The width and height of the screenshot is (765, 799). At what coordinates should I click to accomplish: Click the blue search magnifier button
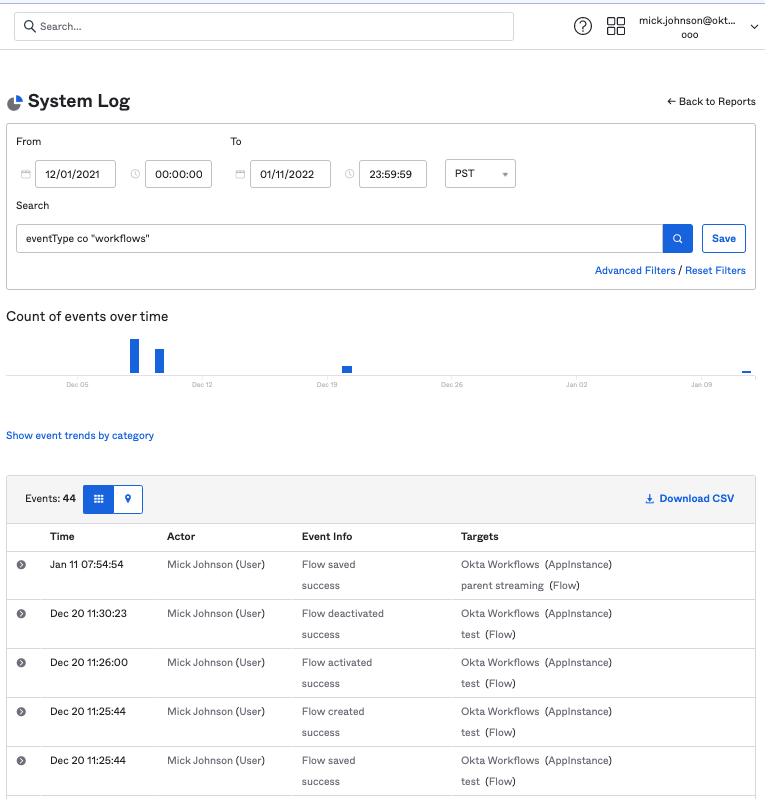pyautogui.click(x=677, y=239)
